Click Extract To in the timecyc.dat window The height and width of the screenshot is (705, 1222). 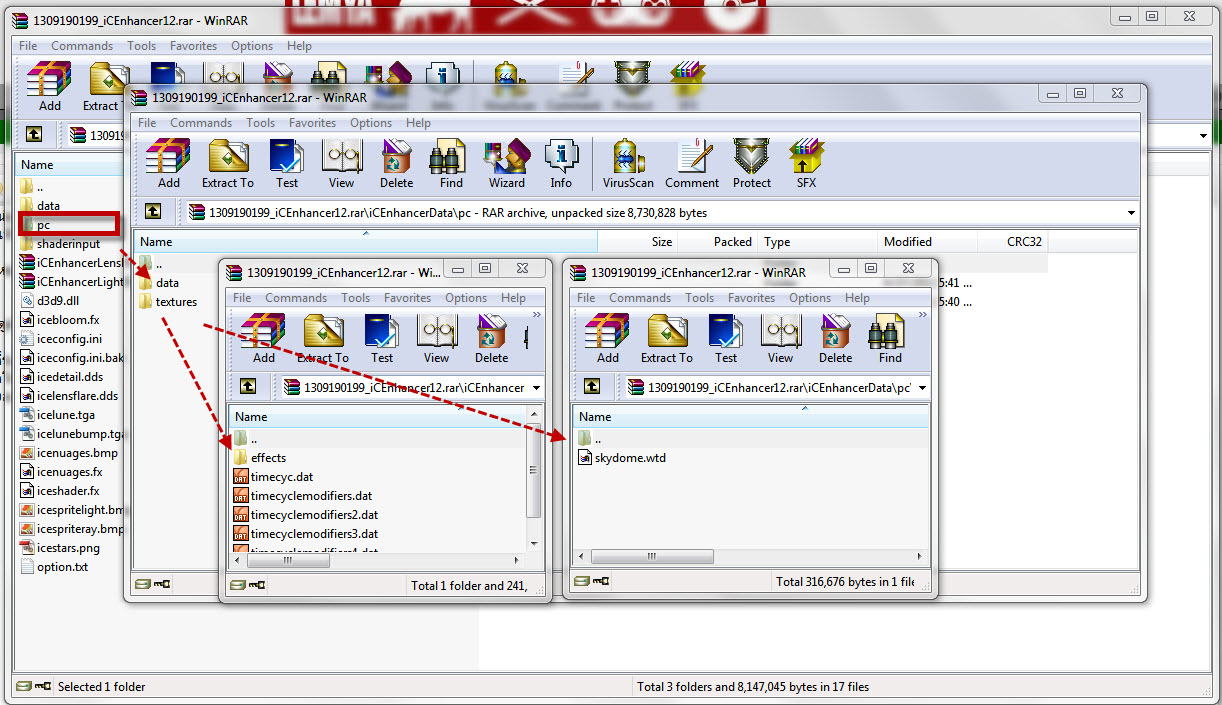coord(323,339)
